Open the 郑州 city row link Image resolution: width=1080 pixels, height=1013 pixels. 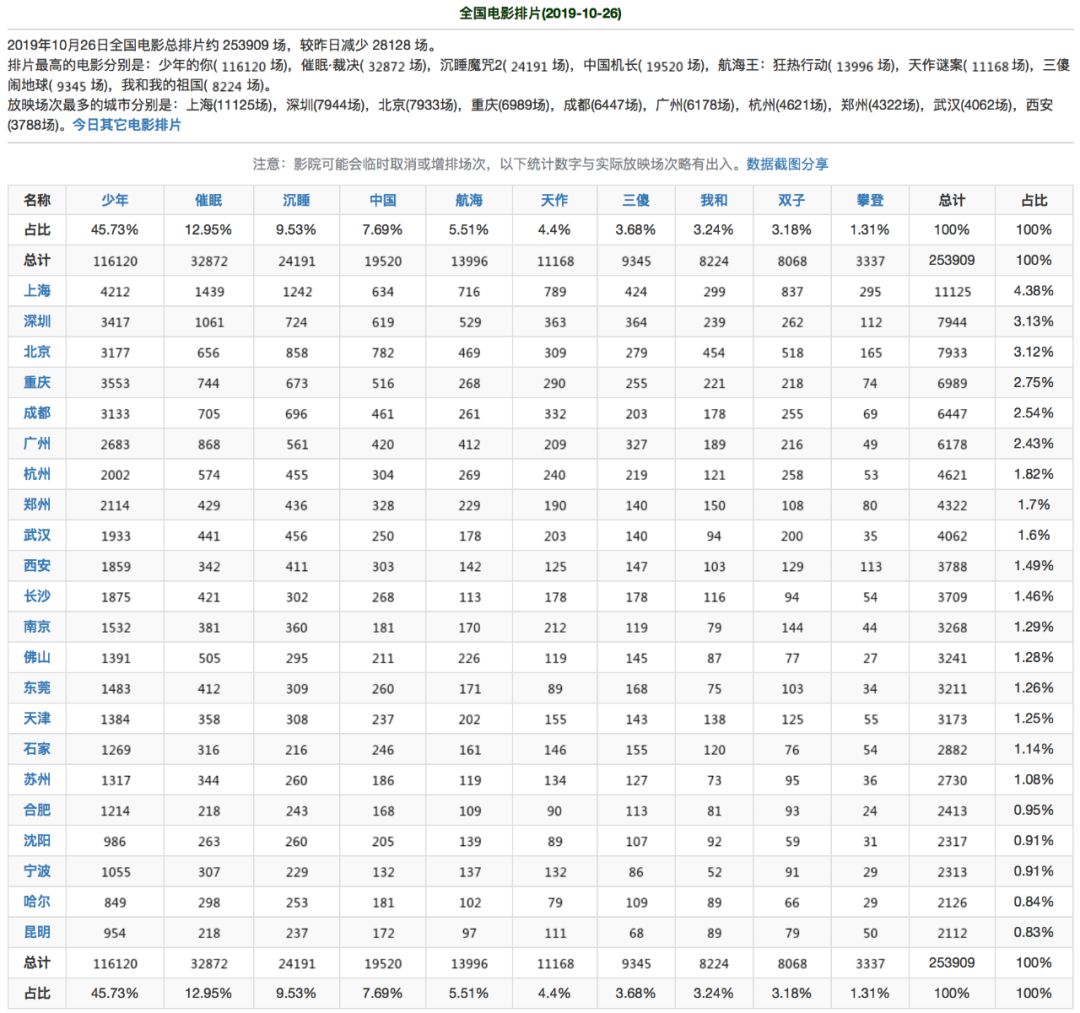[37, 504]
